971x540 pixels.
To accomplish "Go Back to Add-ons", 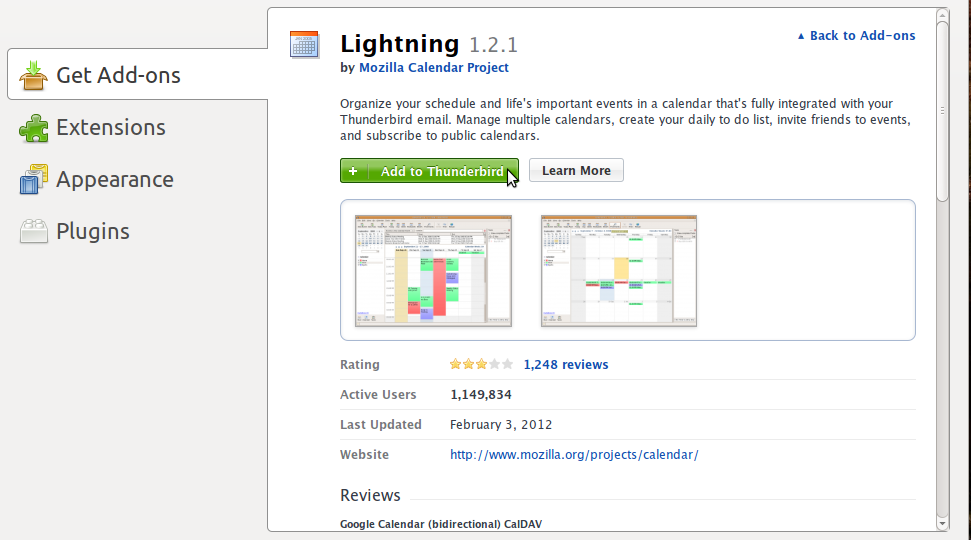I will tap(856, 36).
